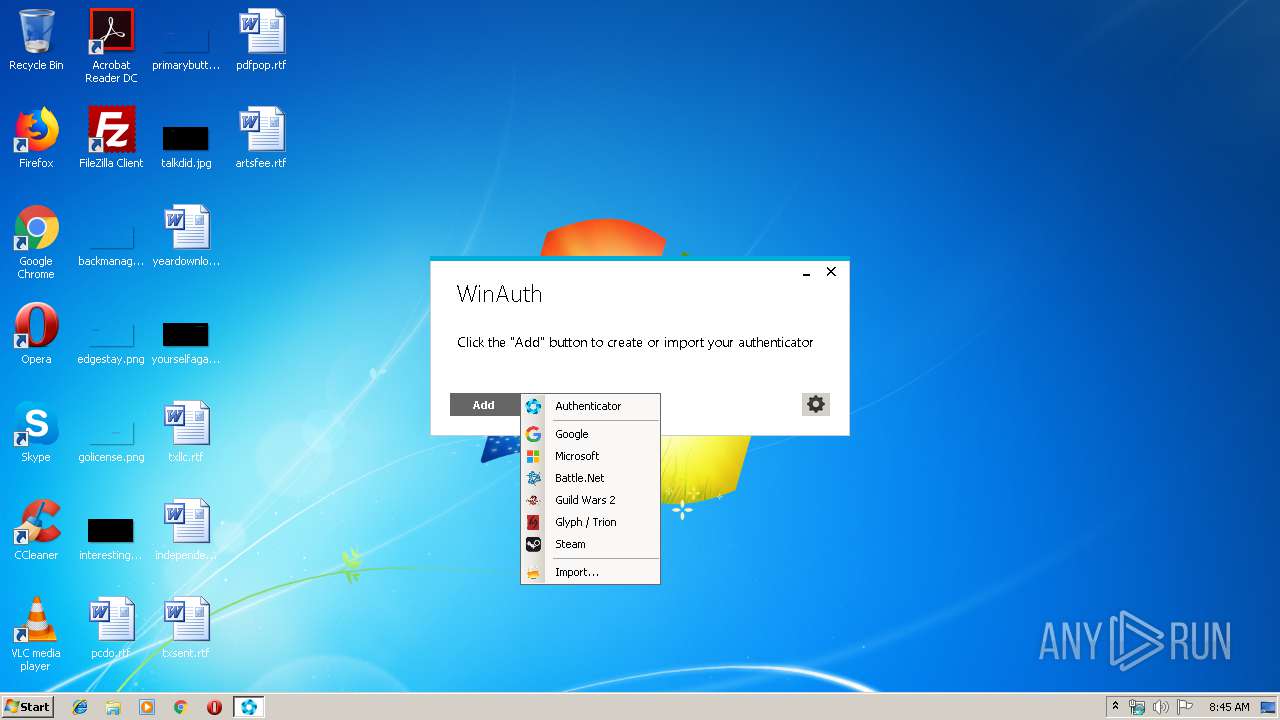Open the Windows Start menu
1280x720 pixels.
click(28, 706)
